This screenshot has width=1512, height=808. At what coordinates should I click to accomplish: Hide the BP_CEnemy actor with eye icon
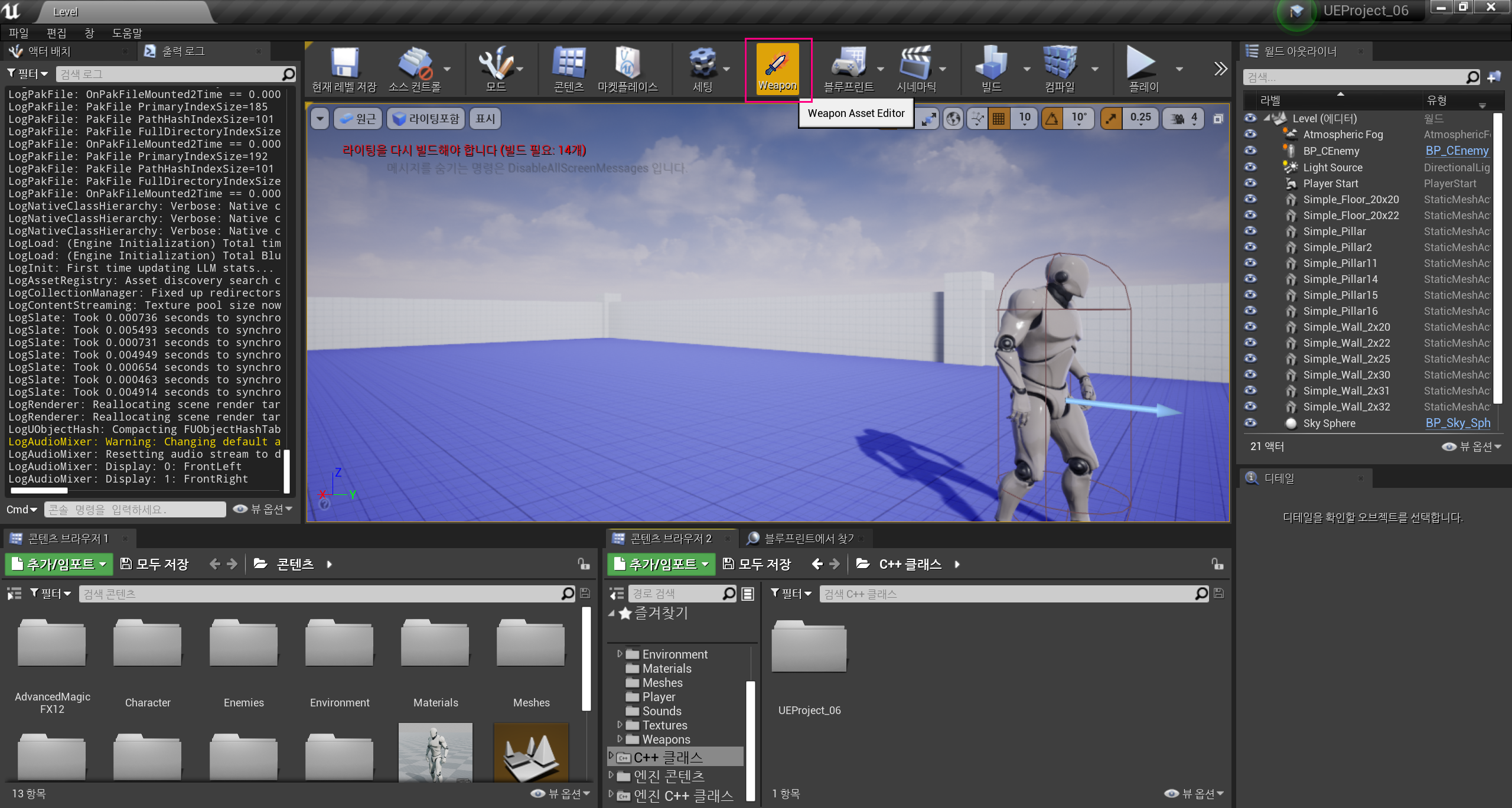[1250, 151]
